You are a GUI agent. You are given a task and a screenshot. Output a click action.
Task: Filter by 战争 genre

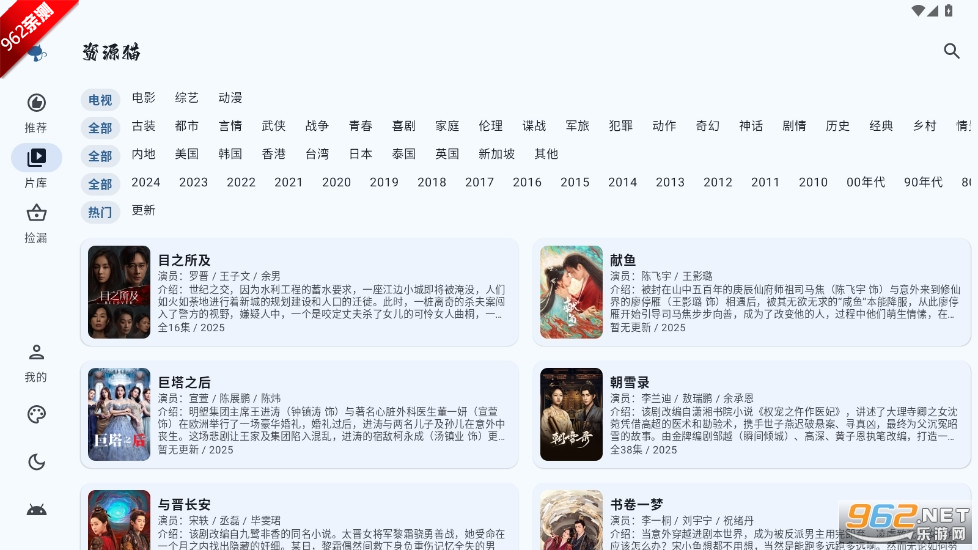click(x=317, y=126)
